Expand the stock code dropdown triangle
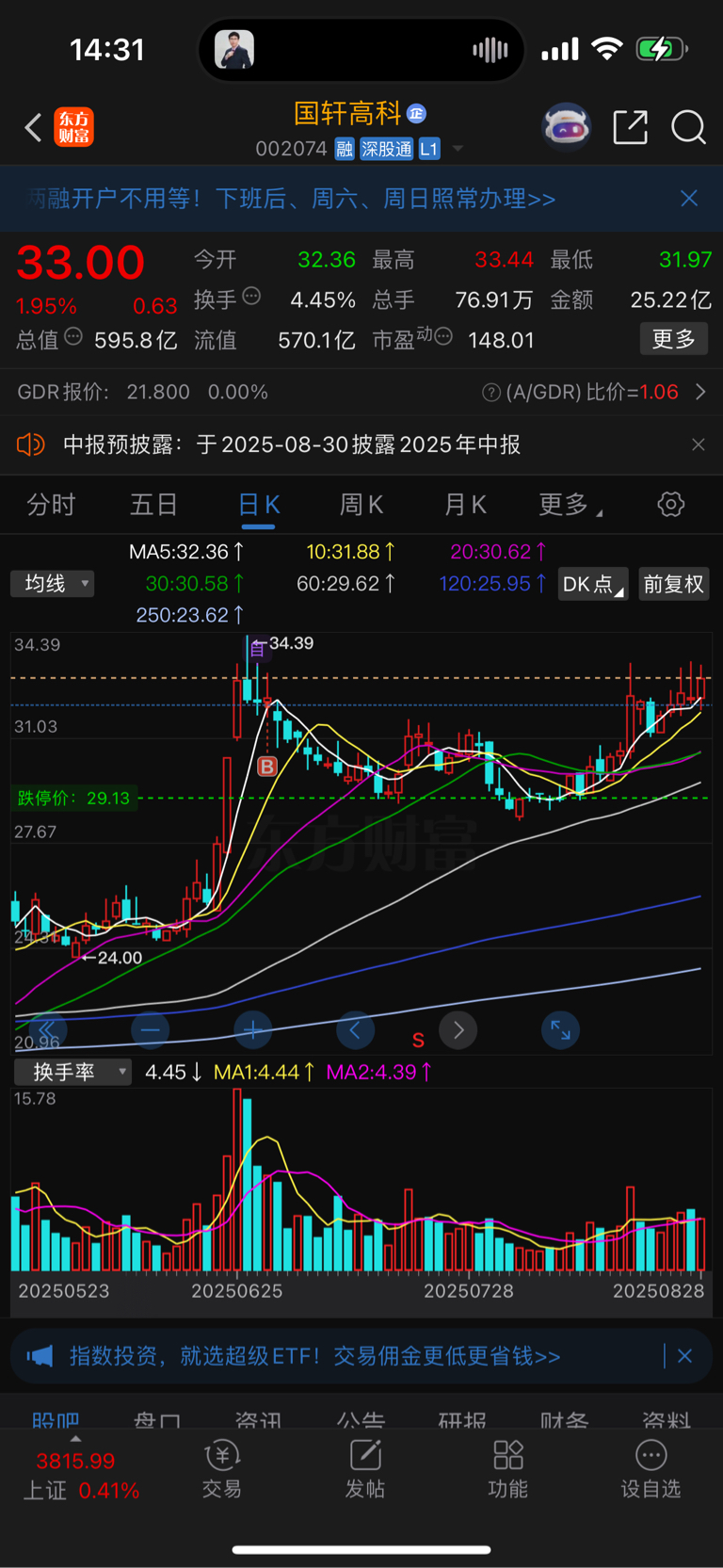 [458, 149]
